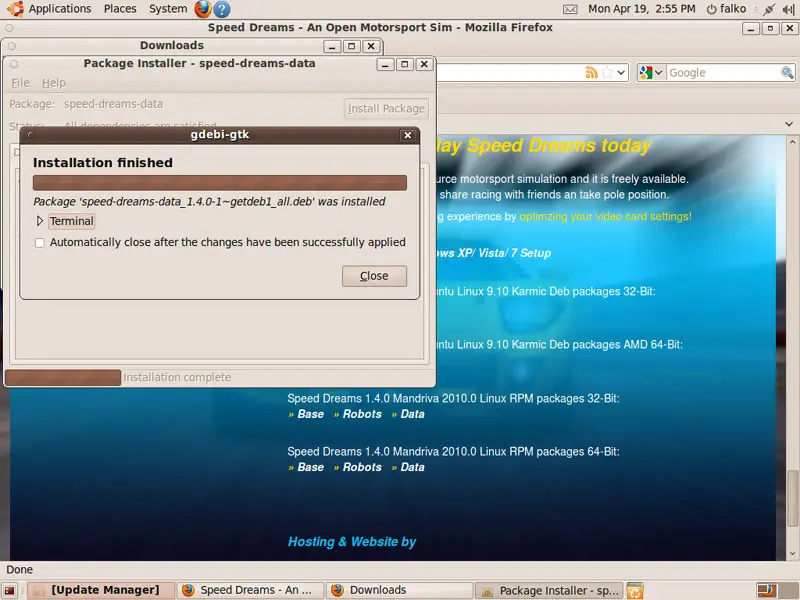Focus the Google search input field
Screen dimensions: 800x600
723,72
